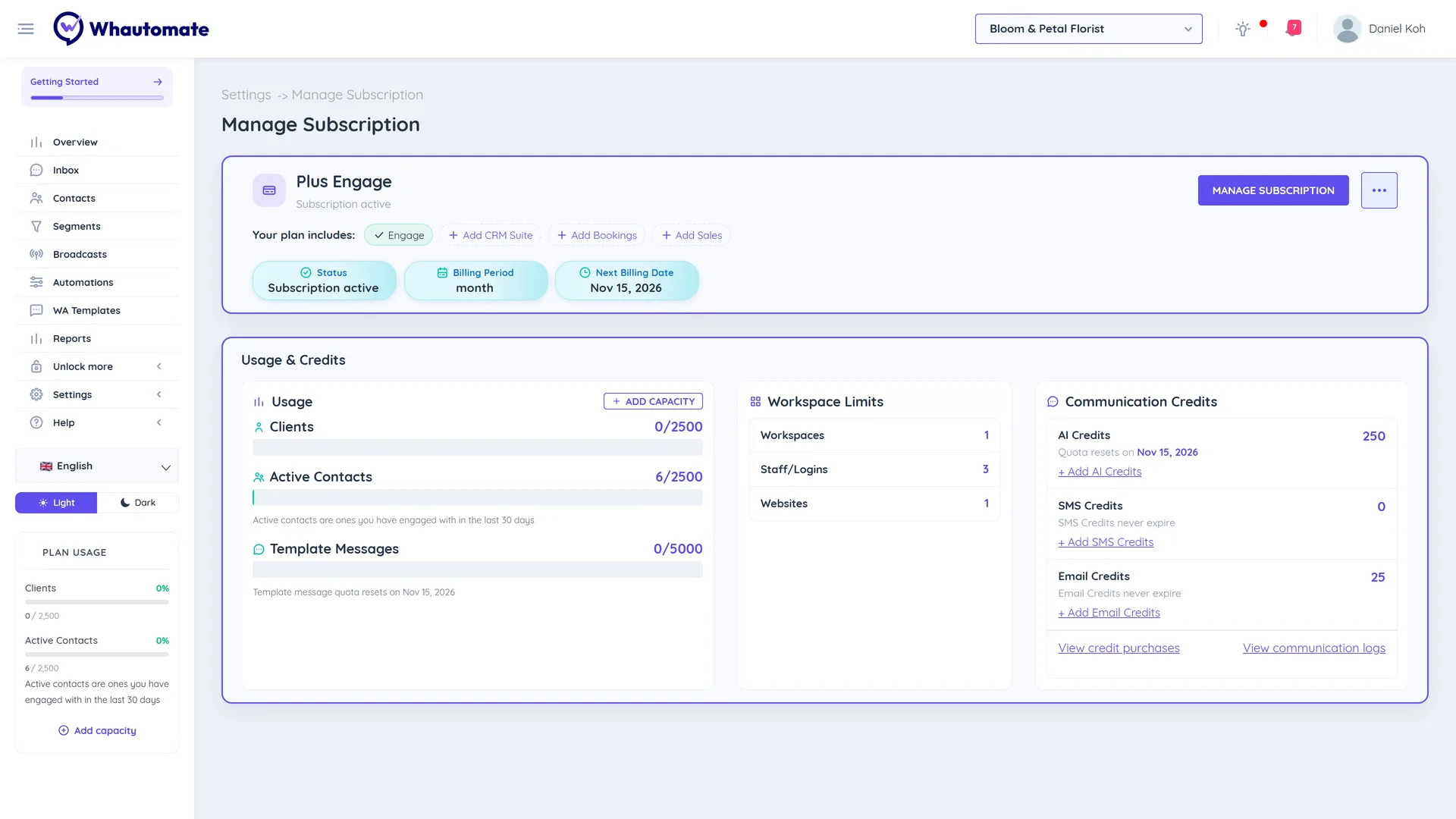Click the Daniel Koh user name
This screenshot has width=1456, height=819.
pyautogui.click(x=1397, y=29)
